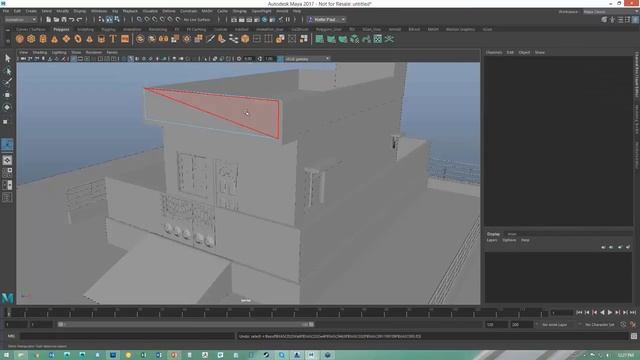Toggle Snap to Points magnet icon

coord(155,19)
